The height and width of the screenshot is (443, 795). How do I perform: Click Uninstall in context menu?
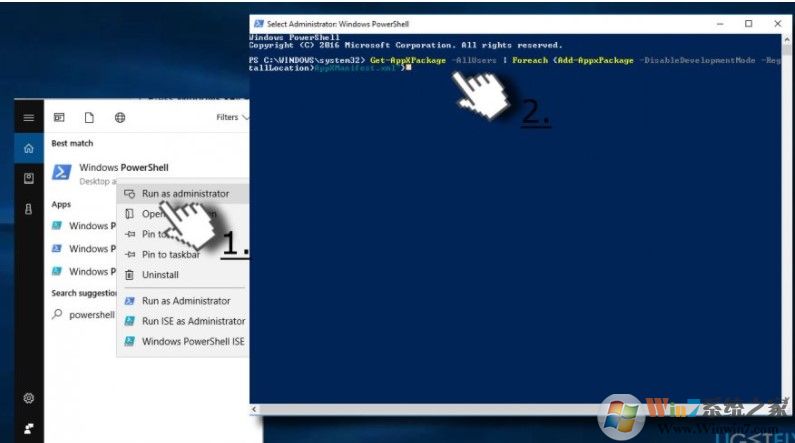click(x=160, y=275)
